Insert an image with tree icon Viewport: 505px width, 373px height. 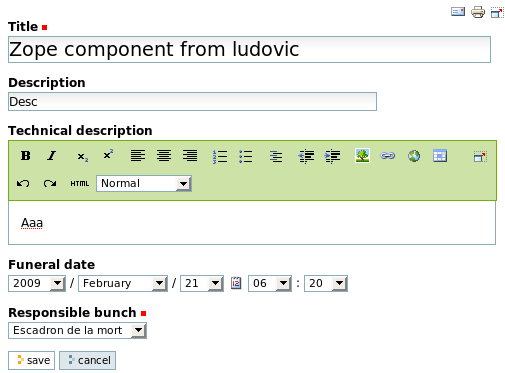coord(362,156)
